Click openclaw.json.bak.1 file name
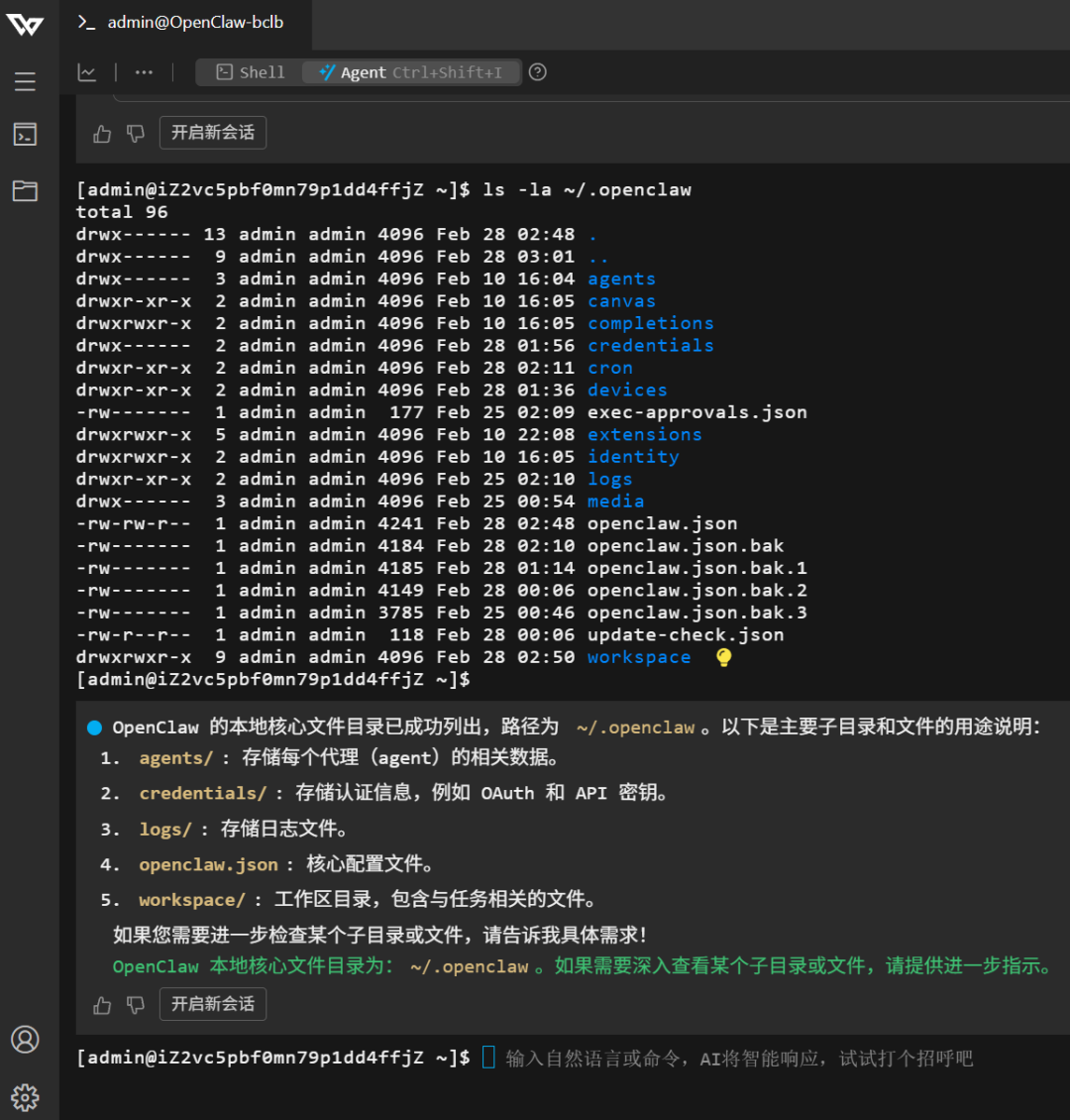This screenshot has height=1120, width=1070. point(696,568)
